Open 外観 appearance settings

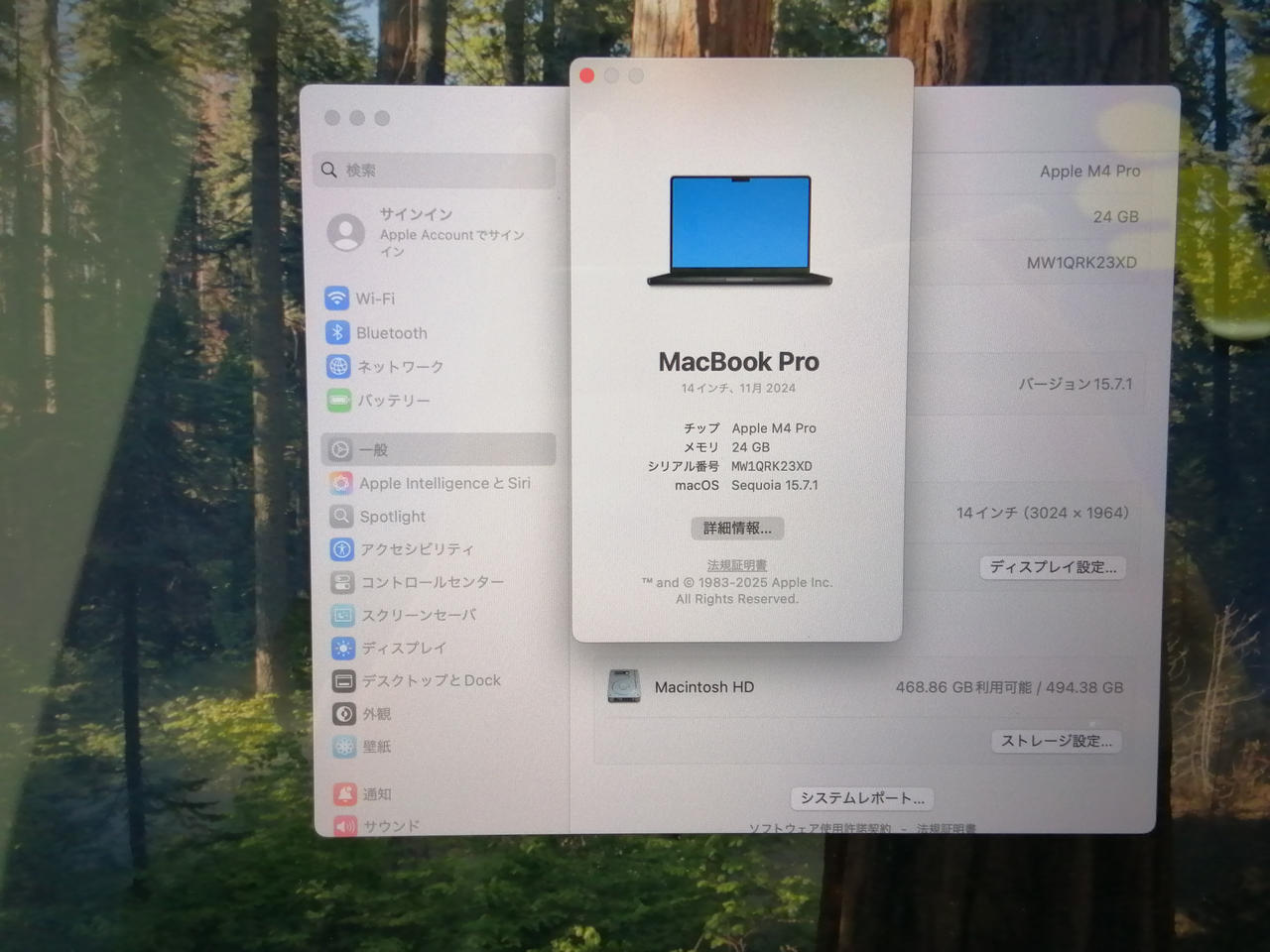[x=376, y=714]
